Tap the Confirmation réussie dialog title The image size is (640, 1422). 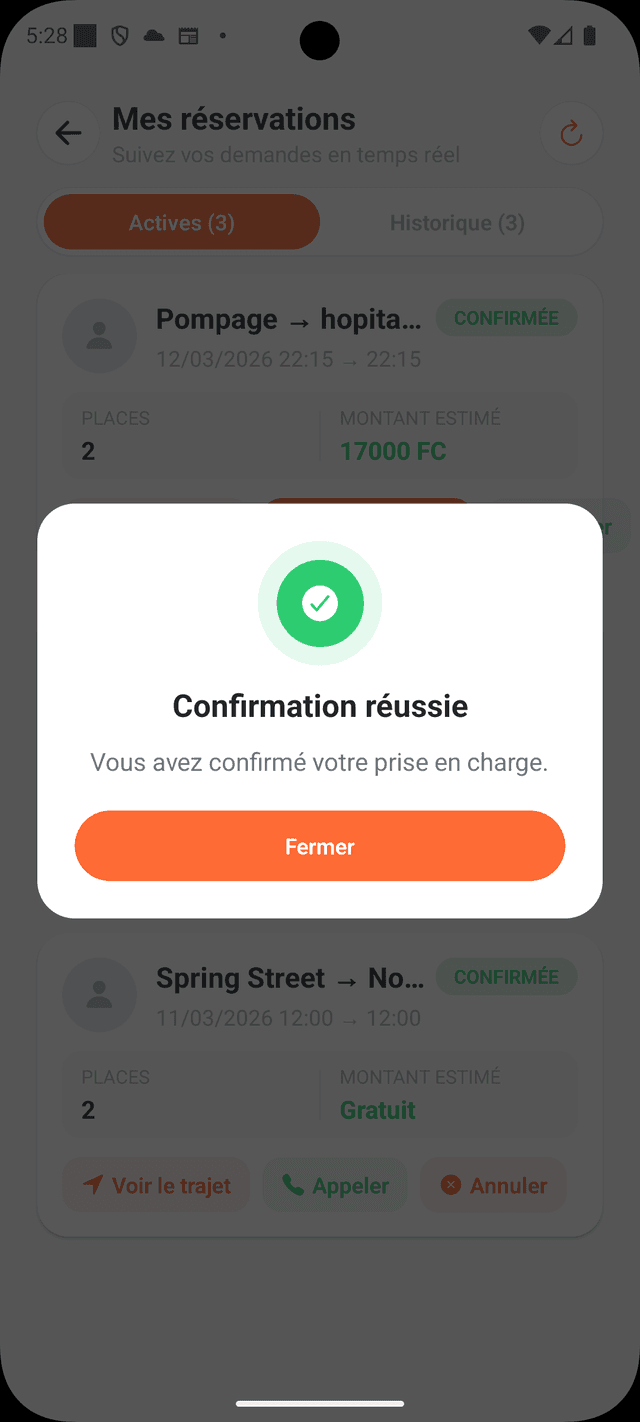coord(320,706)
